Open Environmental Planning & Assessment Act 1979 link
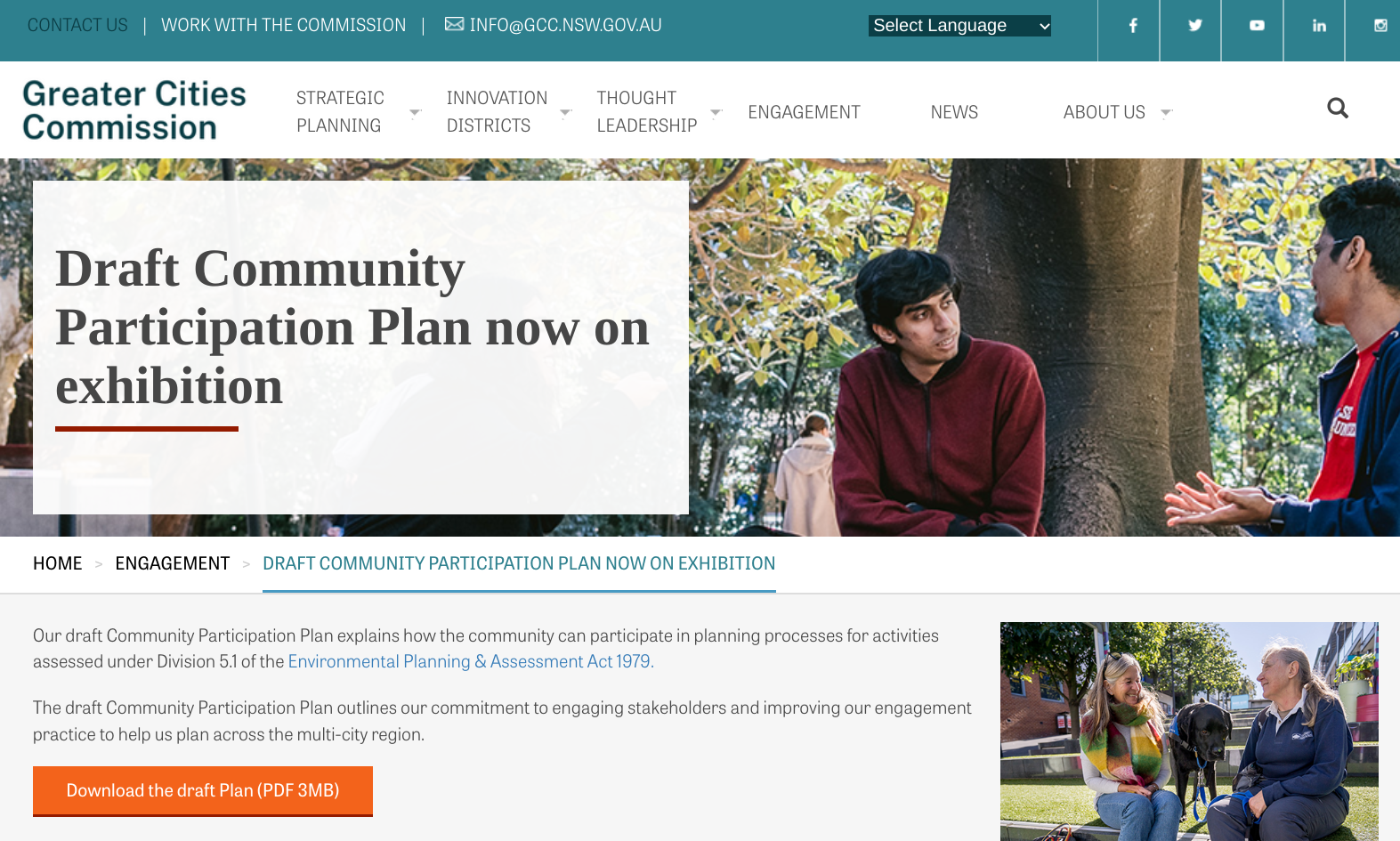This screenshot has width=1400, height=841. click(471, 661)
